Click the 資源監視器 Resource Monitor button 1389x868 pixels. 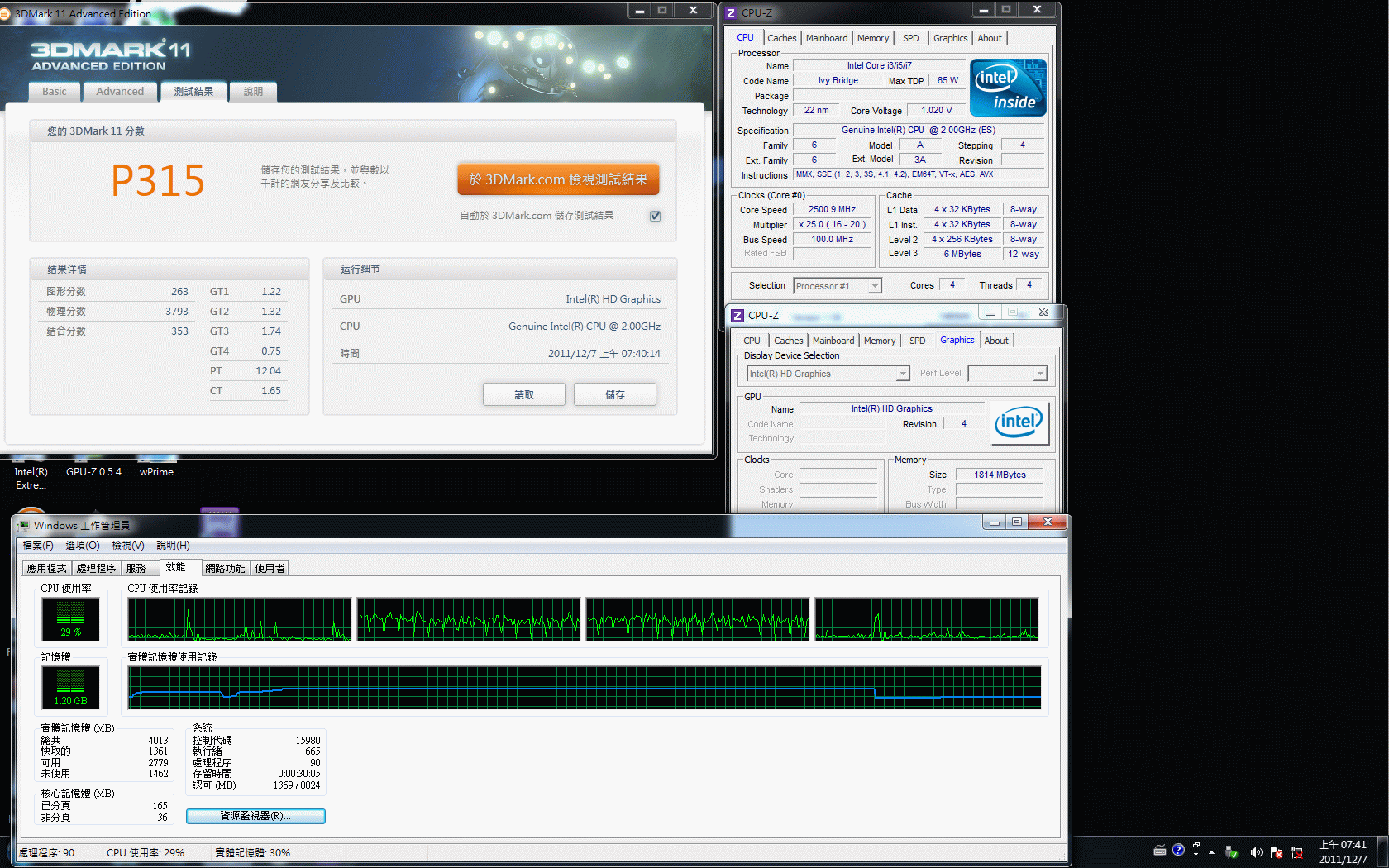(255, 816)
